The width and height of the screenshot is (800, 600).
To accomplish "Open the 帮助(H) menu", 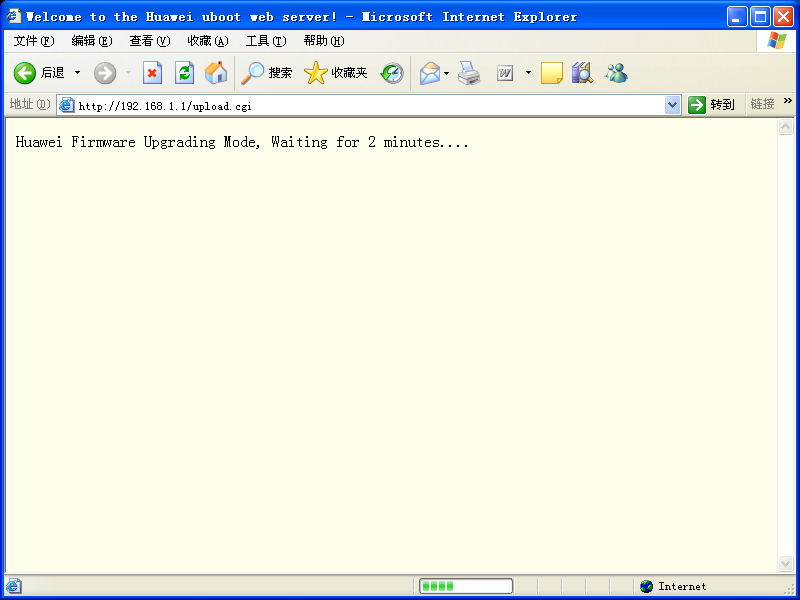I will click(x=324, y=41).
